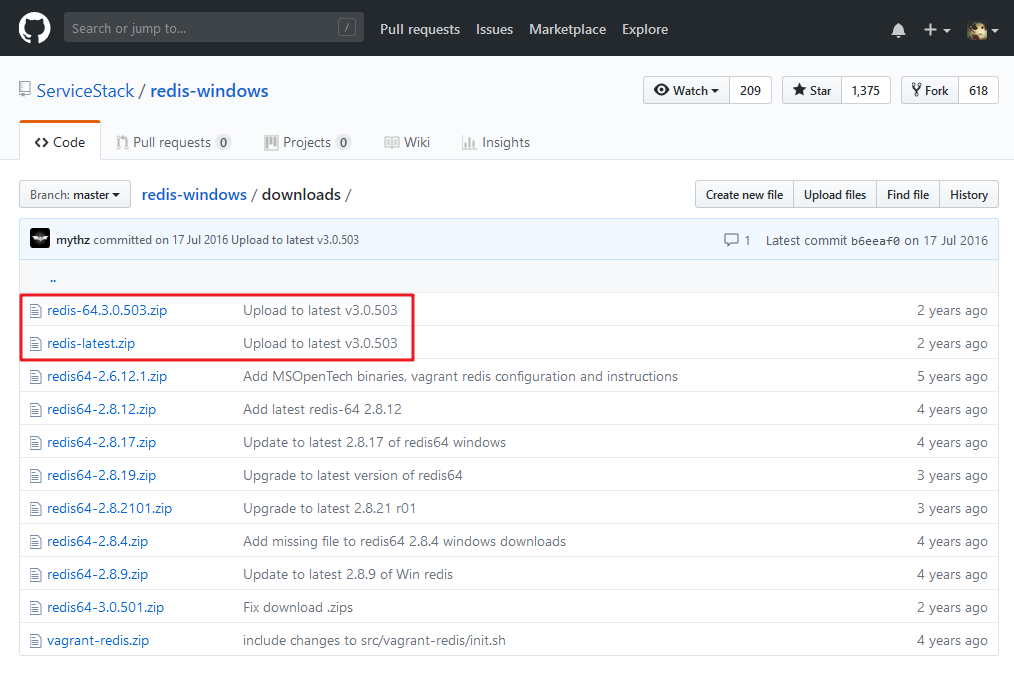This screenshot has width=1014, height=673.
Task: Star the redis-windows repository
Action: pyautogui.click(x=812, y=90)
